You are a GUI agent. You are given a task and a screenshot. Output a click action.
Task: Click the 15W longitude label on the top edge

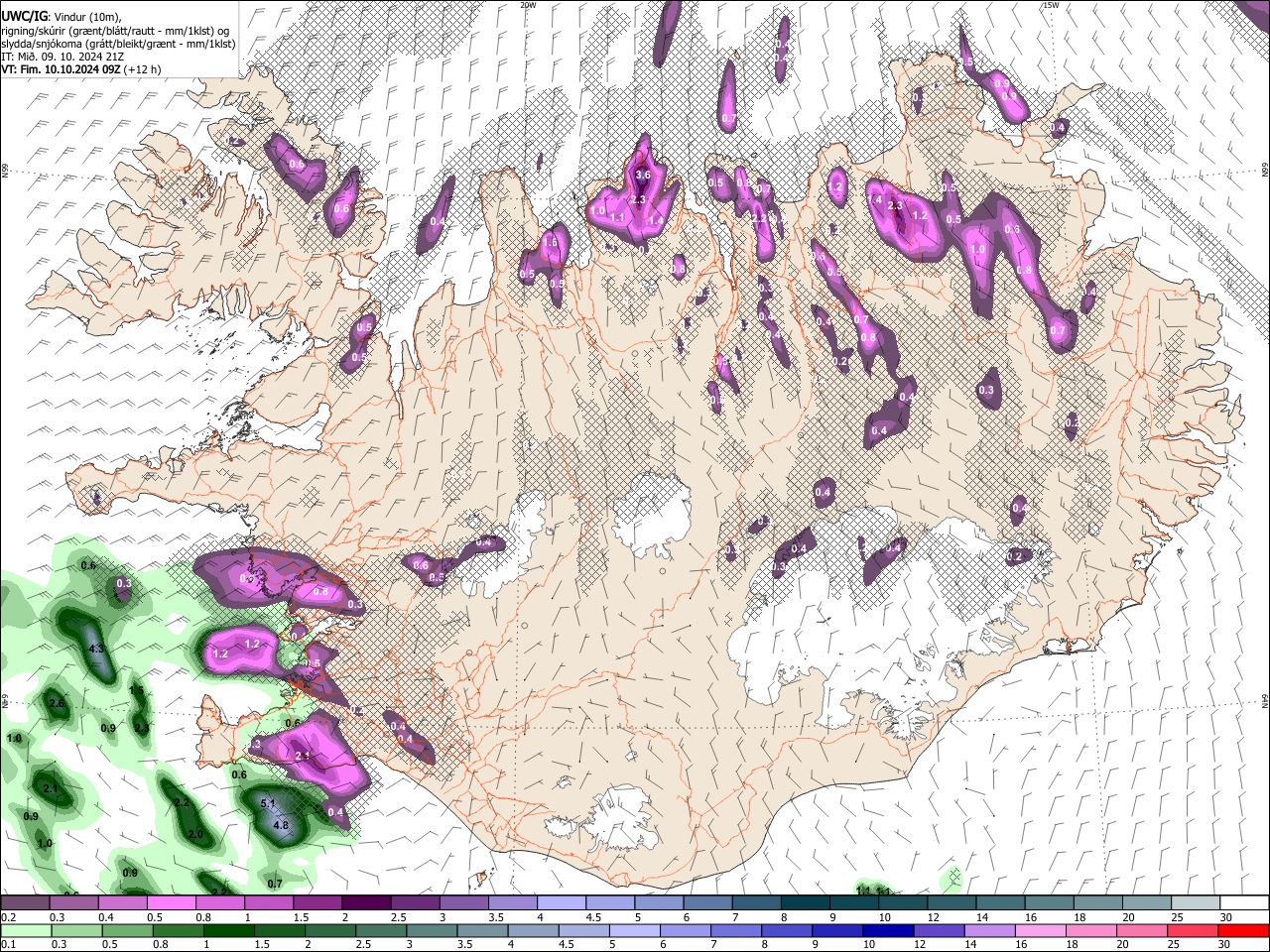point(1051,5)
